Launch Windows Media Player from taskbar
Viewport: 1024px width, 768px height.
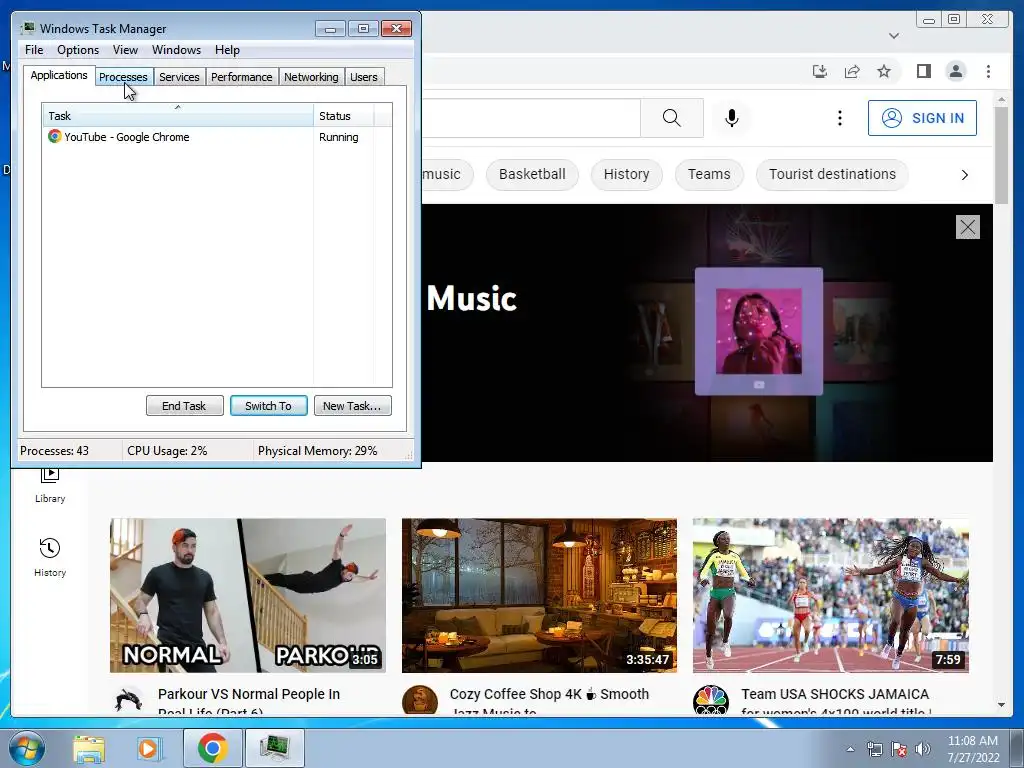(148, 748)
